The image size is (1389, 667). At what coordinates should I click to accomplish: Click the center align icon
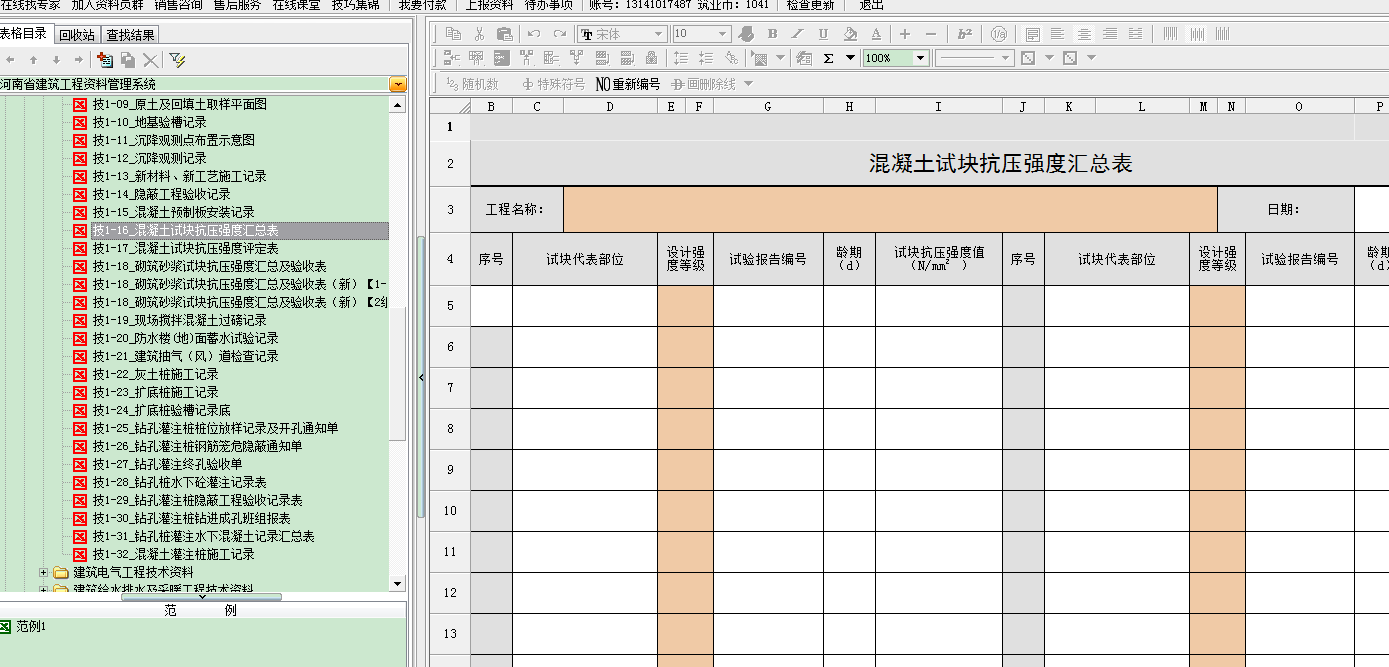[x=1084, y=34]
